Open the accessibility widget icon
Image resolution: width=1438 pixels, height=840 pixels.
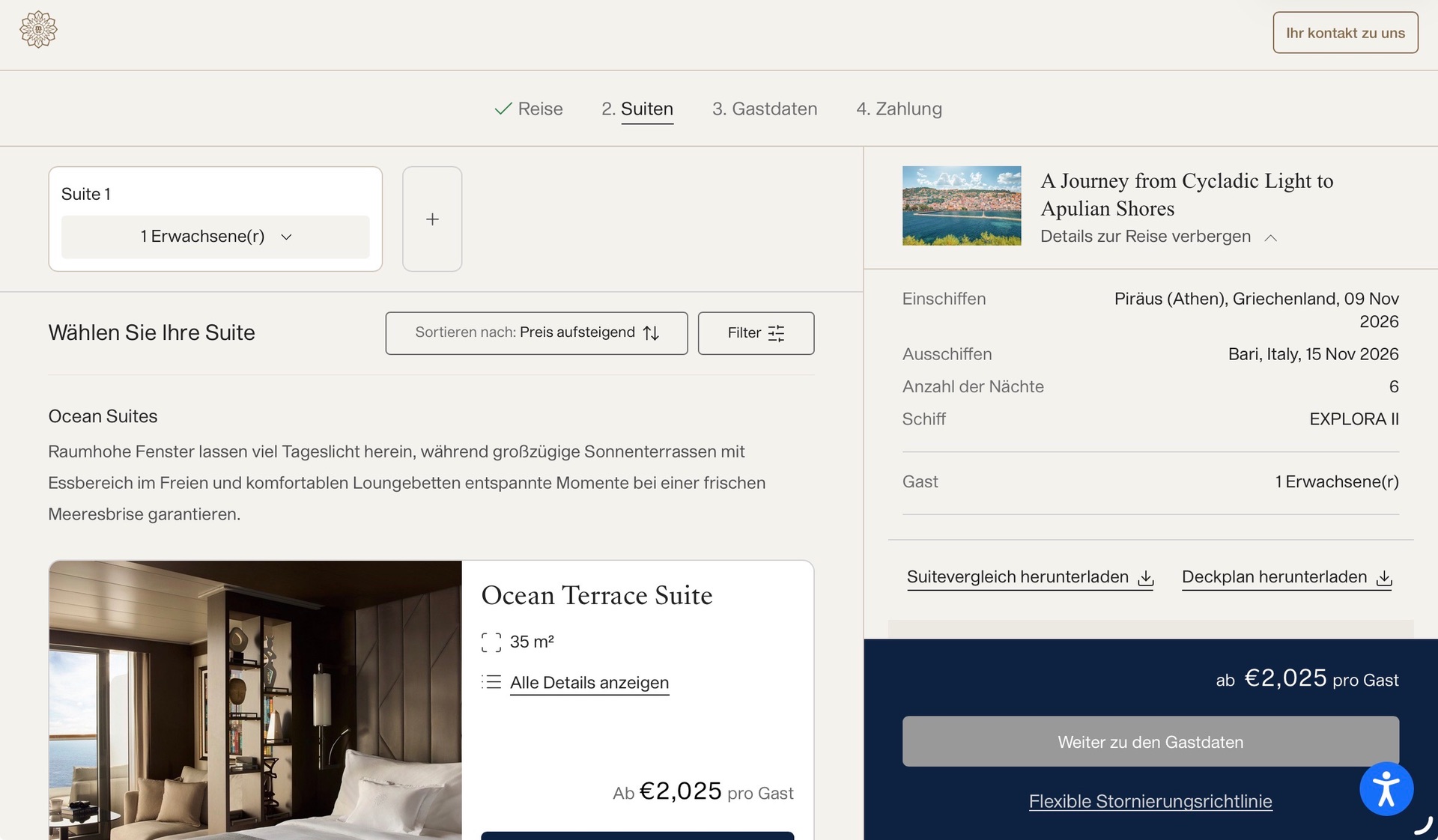pos(1386,789)
